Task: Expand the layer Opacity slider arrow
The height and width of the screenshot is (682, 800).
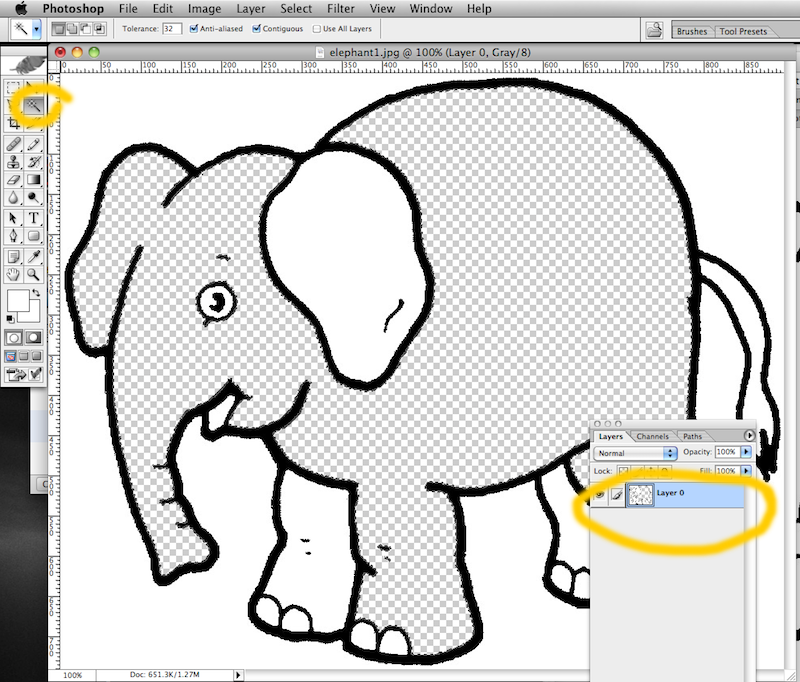Action: 745,453
